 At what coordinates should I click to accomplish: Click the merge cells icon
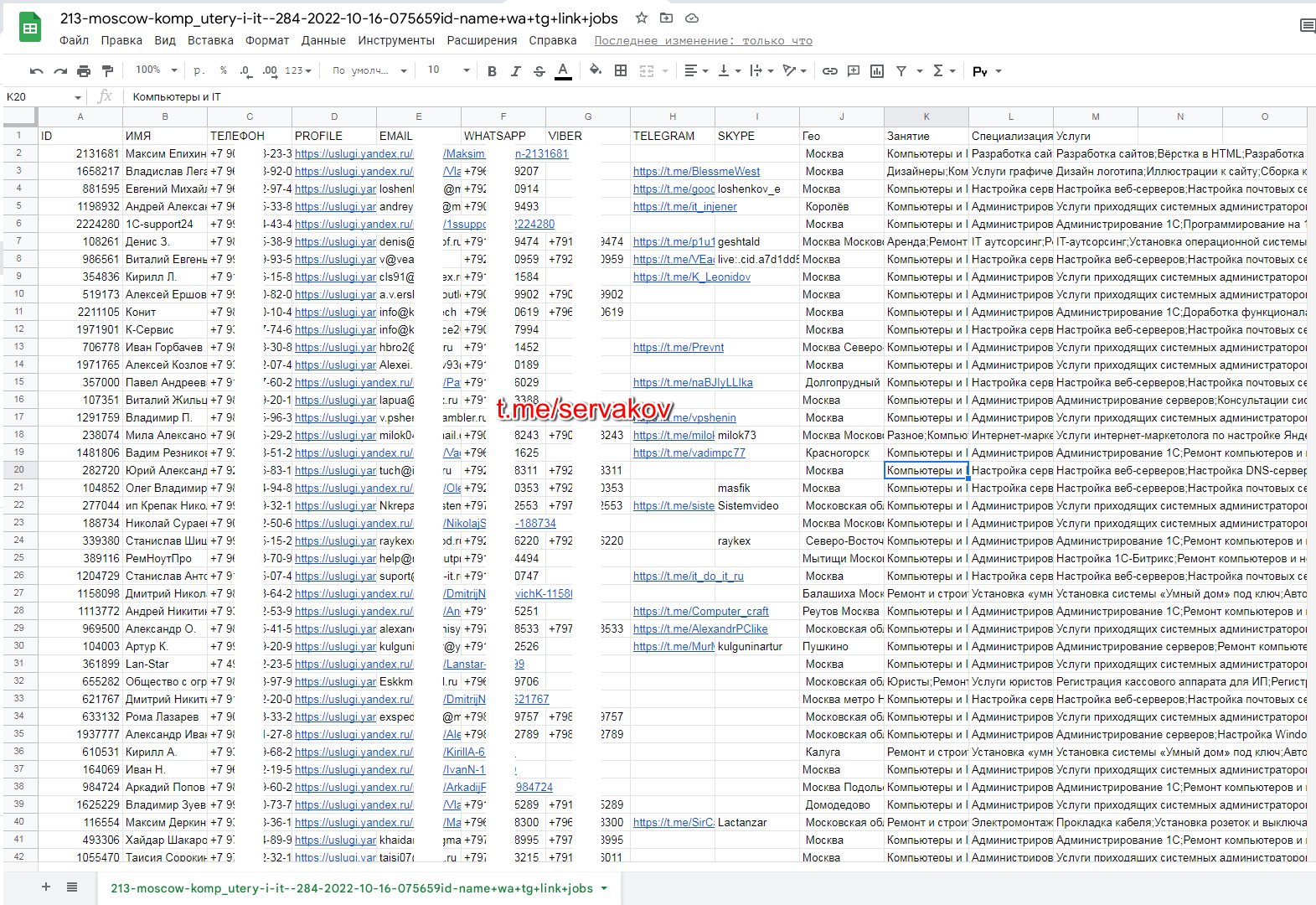point(647,71)
